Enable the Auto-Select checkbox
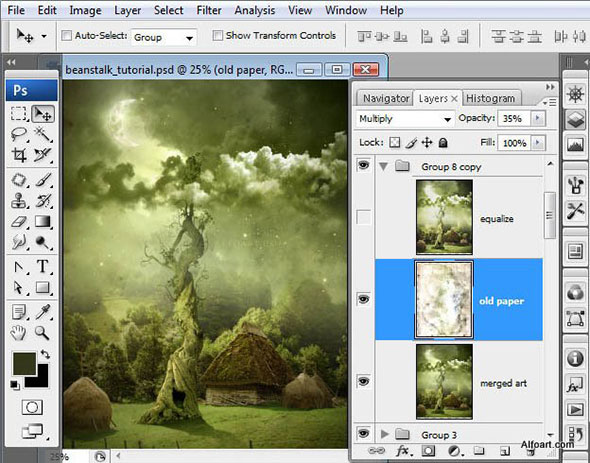This screenshot has width=590, height=463. point(67,36)
